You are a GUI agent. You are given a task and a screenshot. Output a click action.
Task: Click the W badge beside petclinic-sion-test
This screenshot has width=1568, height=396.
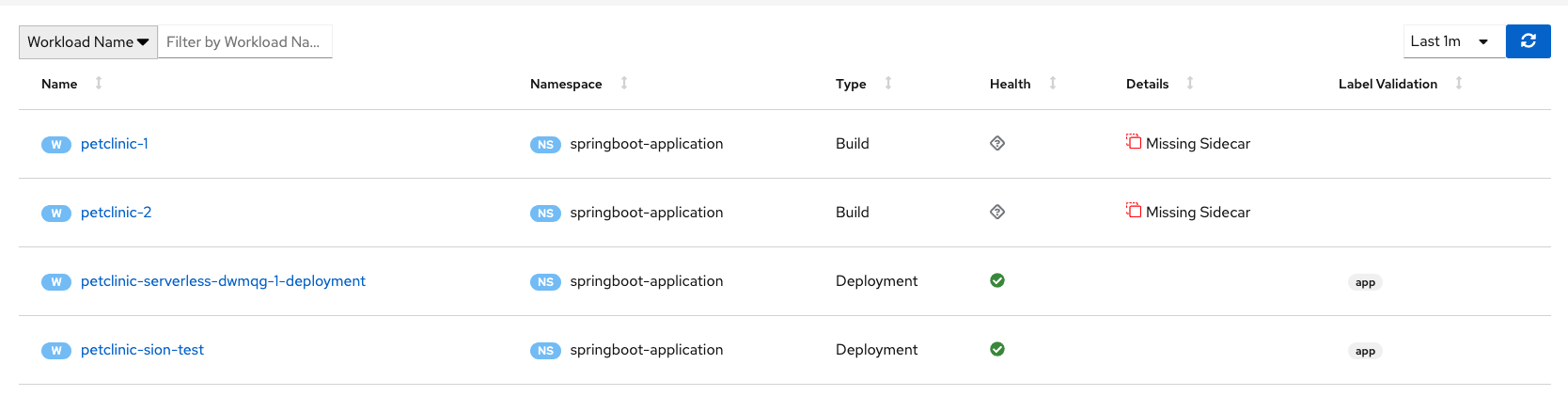pyautogui.click(x=56, y=351)
